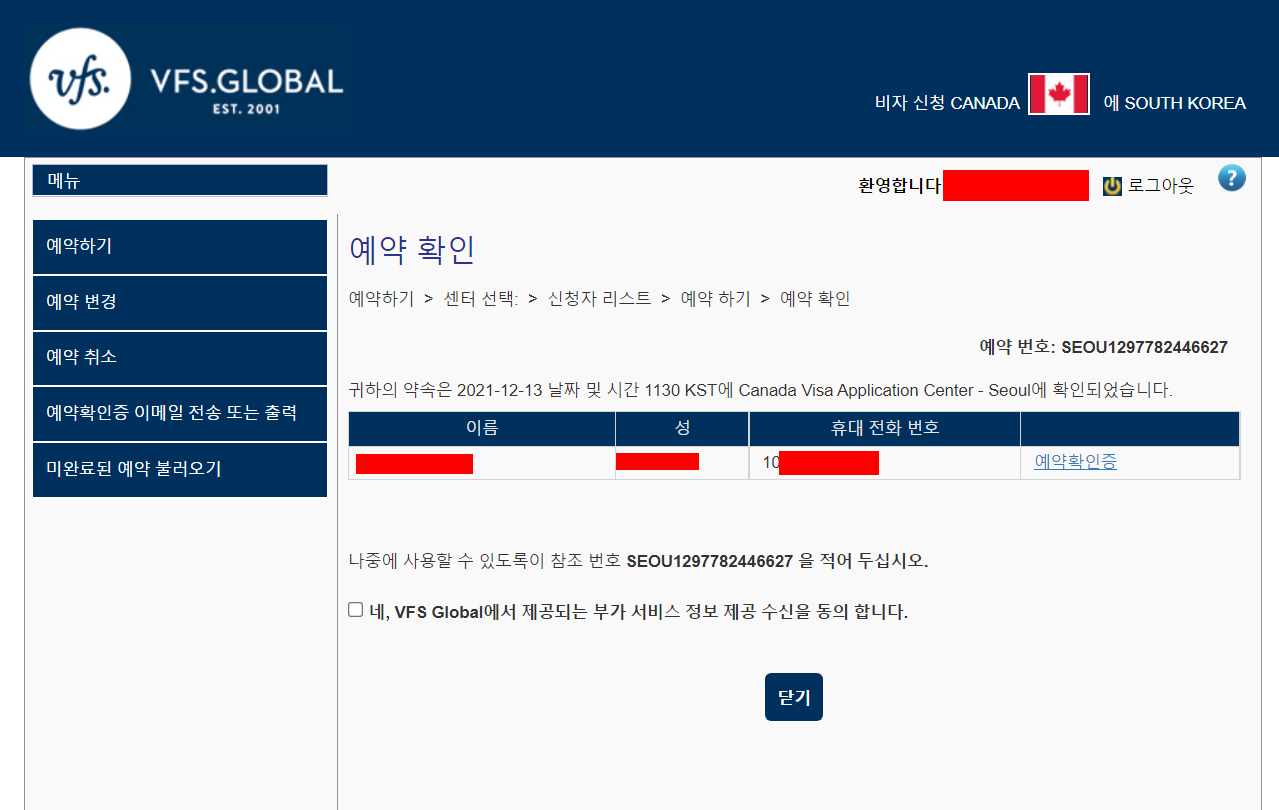
Task: Open 예약 변경 menu item
Action: coord(180,302)
